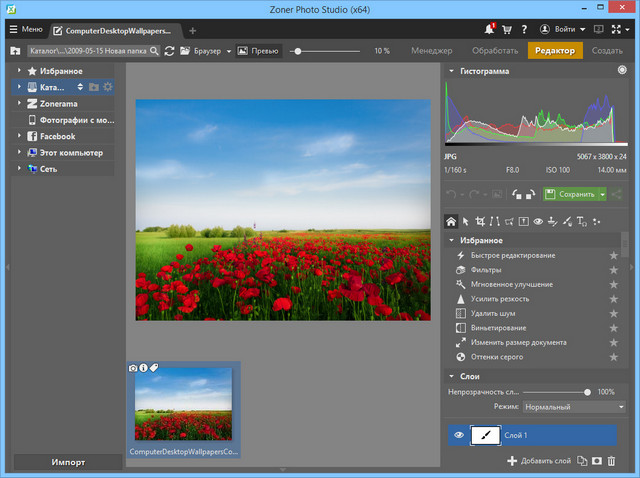Open the dropdown arrow beside Сохранить
The height and width of the screenshot is (478, 640).
click(x=603, y=194)
